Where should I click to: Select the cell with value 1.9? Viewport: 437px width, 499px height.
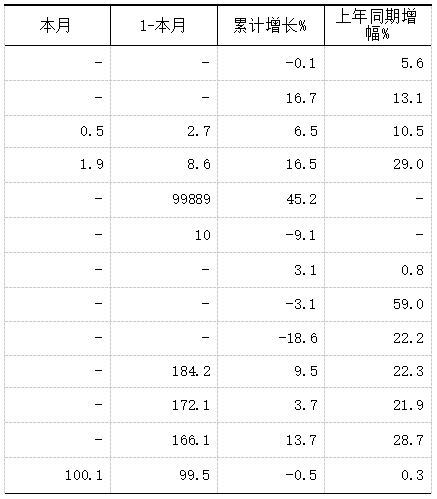pos(57,164)
